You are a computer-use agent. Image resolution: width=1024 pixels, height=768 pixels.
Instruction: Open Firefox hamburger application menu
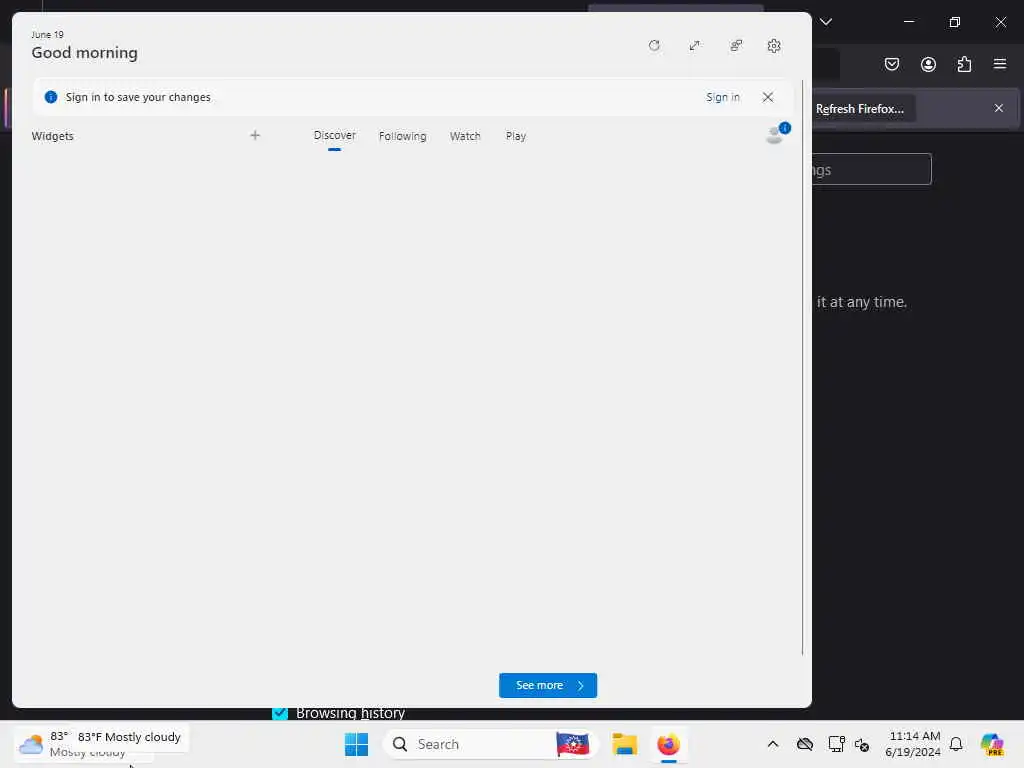click(x=1000, y=64)
